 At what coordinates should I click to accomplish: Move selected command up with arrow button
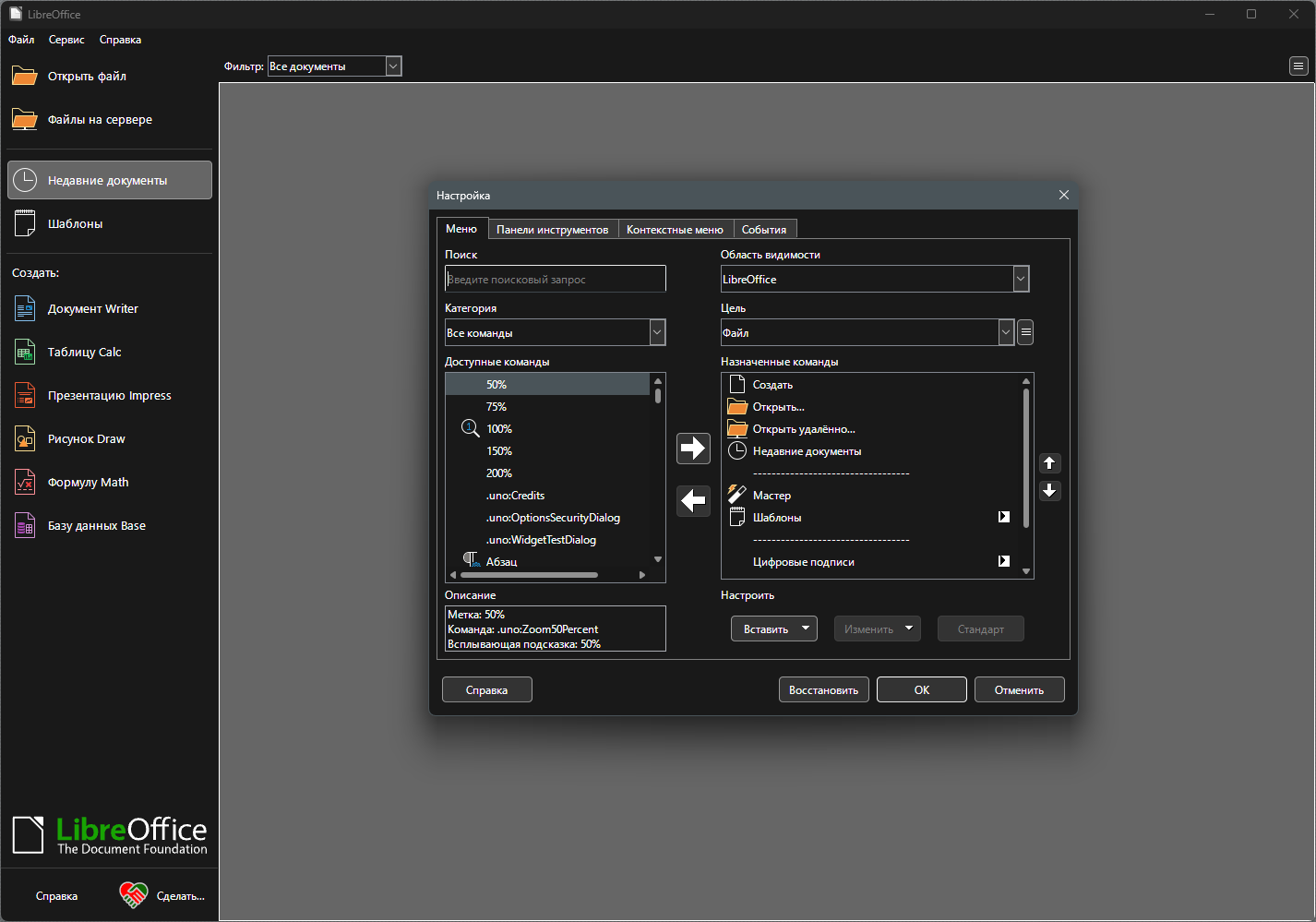1049,463
